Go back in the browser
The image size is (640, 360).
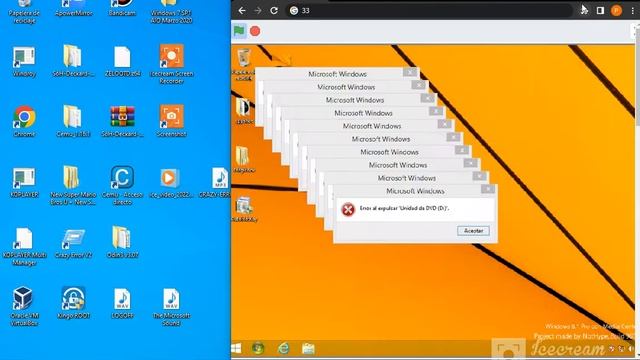(242, 11)
